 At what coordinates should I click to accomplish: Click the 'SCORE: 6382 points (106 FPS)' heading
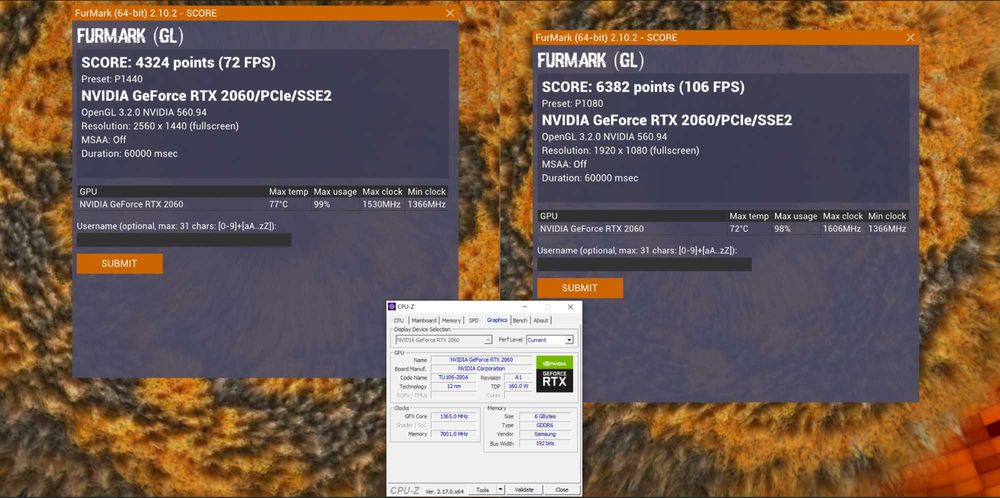click(643, 87)
